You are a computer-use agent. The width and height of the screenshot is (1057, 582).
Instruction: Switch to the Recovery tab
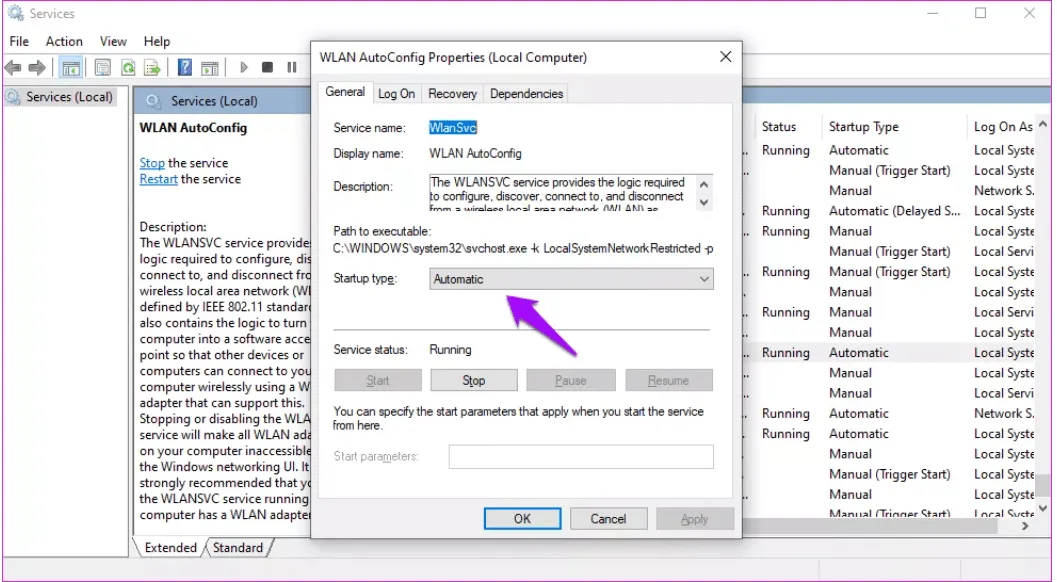pyautogui.click(x=452, y=94)
